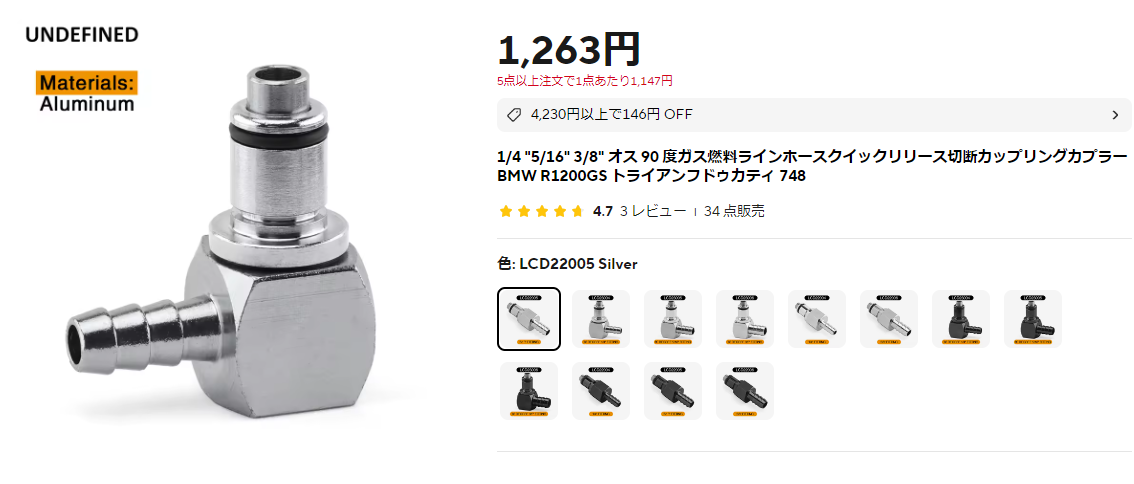The height and width of the screenshot is (484, 1134).
Task: Pick the first black elbow variant in top row
Action: pos(961,319)
